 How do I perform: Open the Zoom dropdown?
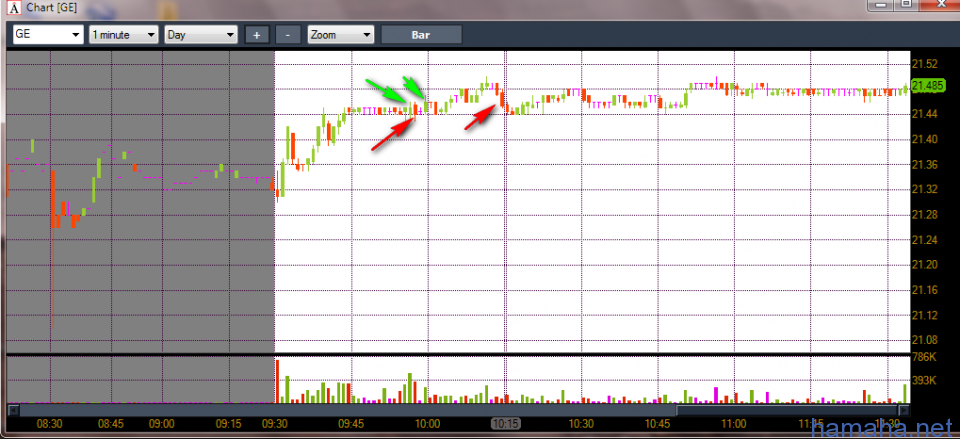pyautogui.click(x=340, y=35)
